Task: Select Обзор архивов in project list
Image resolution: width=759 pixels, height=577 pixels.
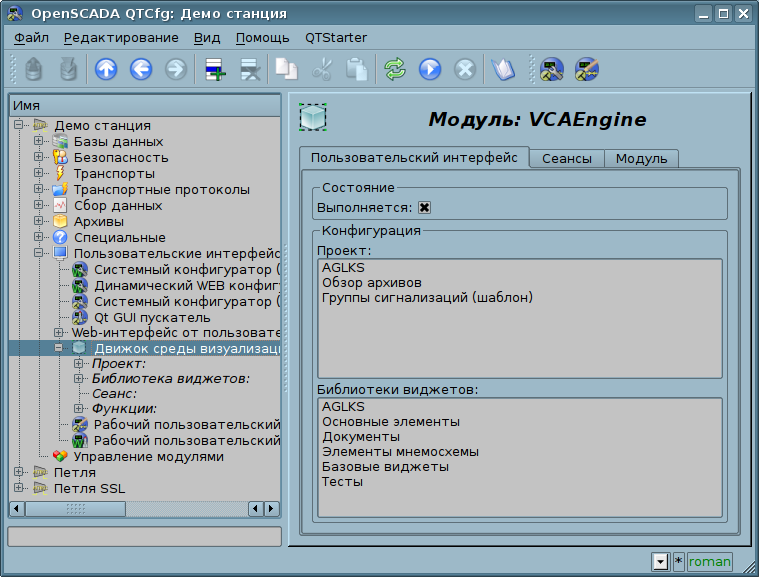Action: [x=371, y=283]
